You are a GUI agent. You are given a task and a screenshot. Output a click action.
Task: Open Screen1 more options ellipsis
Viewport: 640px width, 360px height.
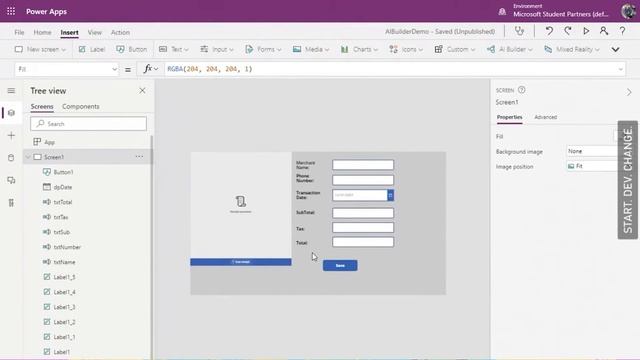coord(139,156)
